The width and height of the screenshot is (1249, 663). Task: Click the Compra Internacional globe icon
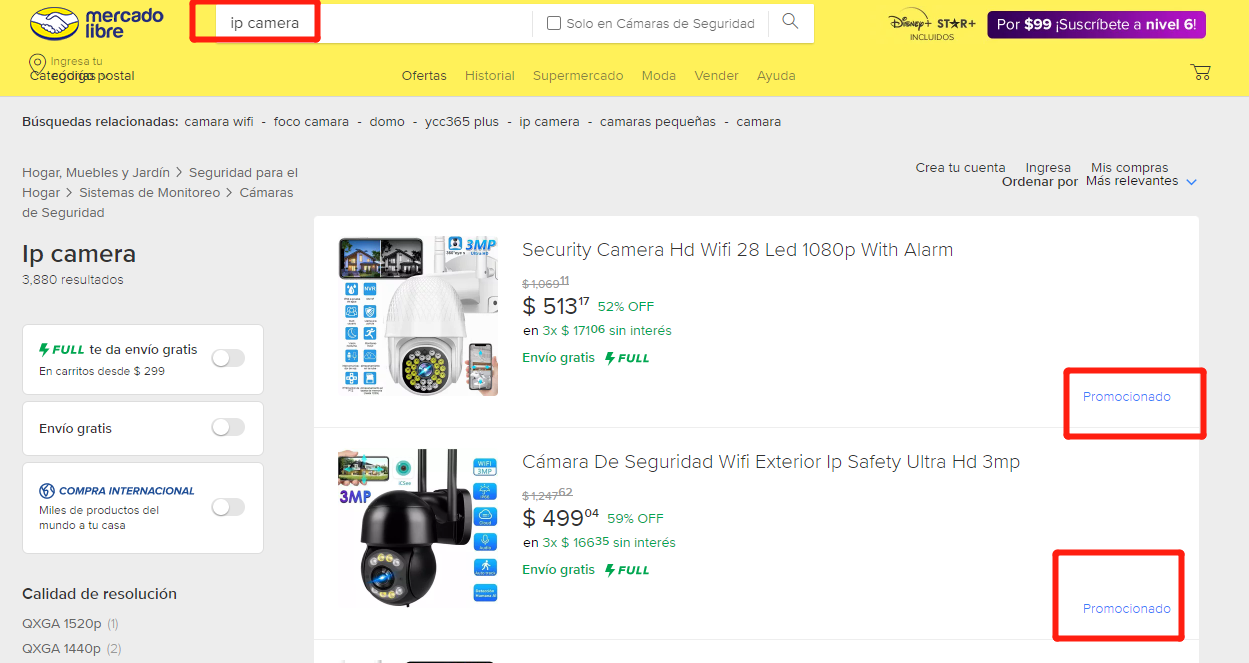pyautogui.click(x=46, y=491)
